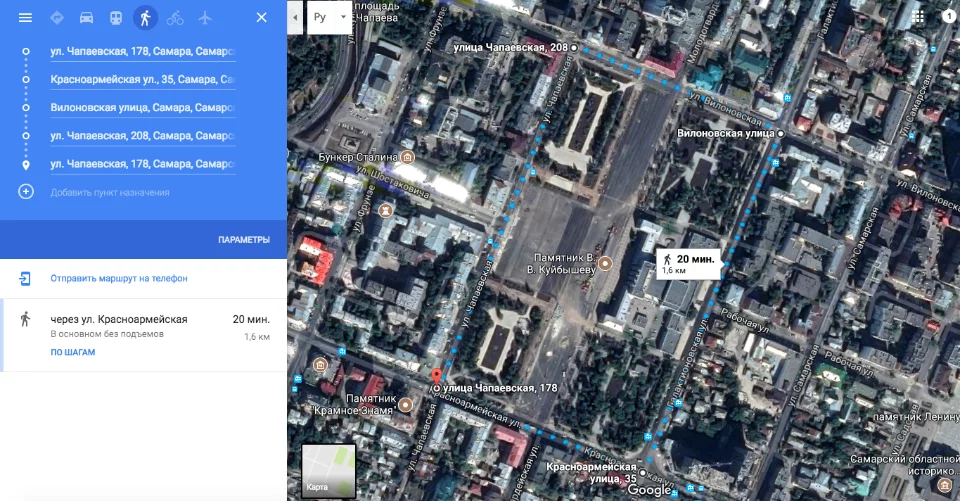
Task: Click Отправить маршрут на телефон link
Action: point(119,278)
